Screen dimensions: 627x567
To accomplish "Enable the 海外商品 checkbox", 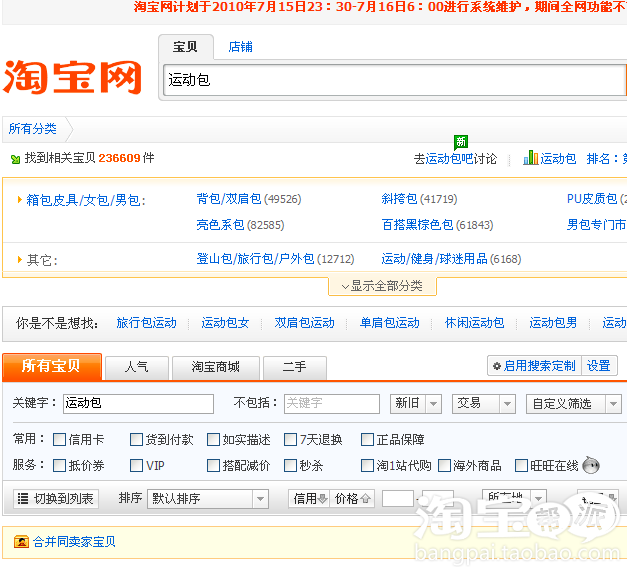I will pos(445,465).
